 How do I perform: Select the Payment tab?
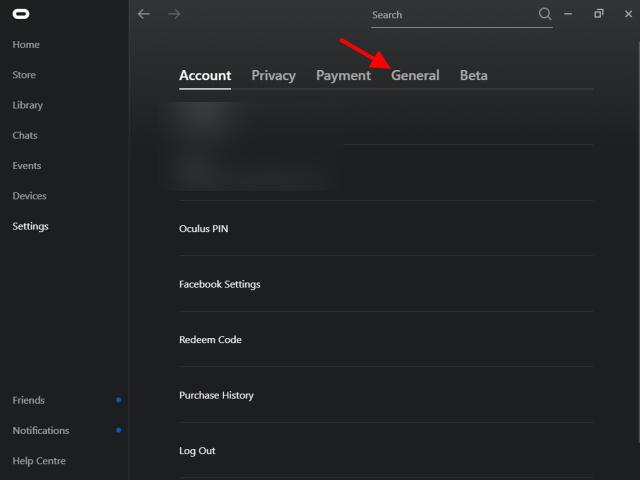coord(343,76)
